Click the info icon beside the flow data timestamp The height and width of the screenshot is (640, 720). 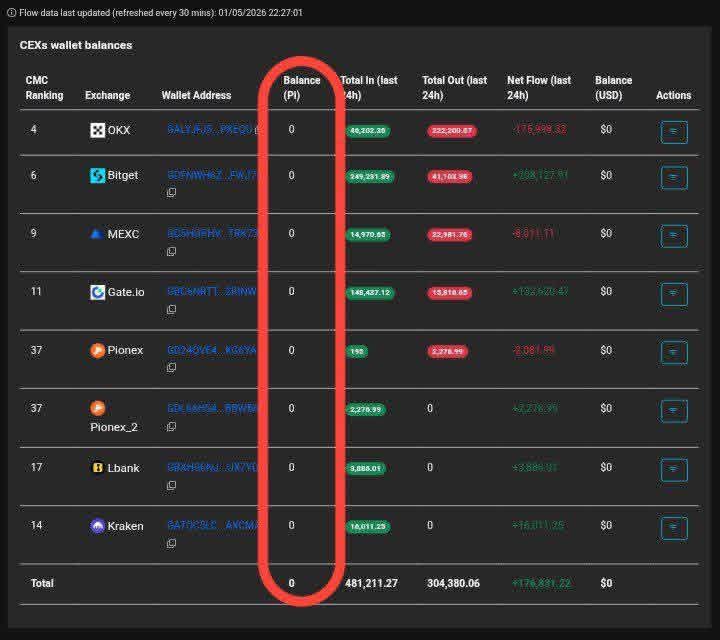(x=11, y=13)
